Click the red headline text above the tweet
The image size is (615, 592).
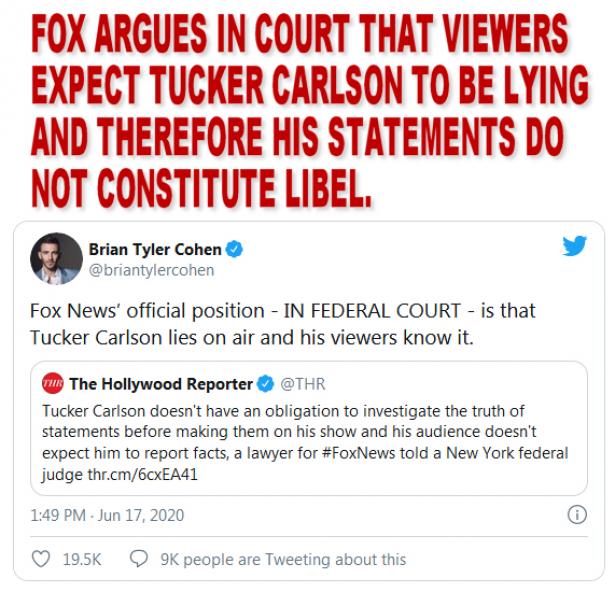(310, 110)
